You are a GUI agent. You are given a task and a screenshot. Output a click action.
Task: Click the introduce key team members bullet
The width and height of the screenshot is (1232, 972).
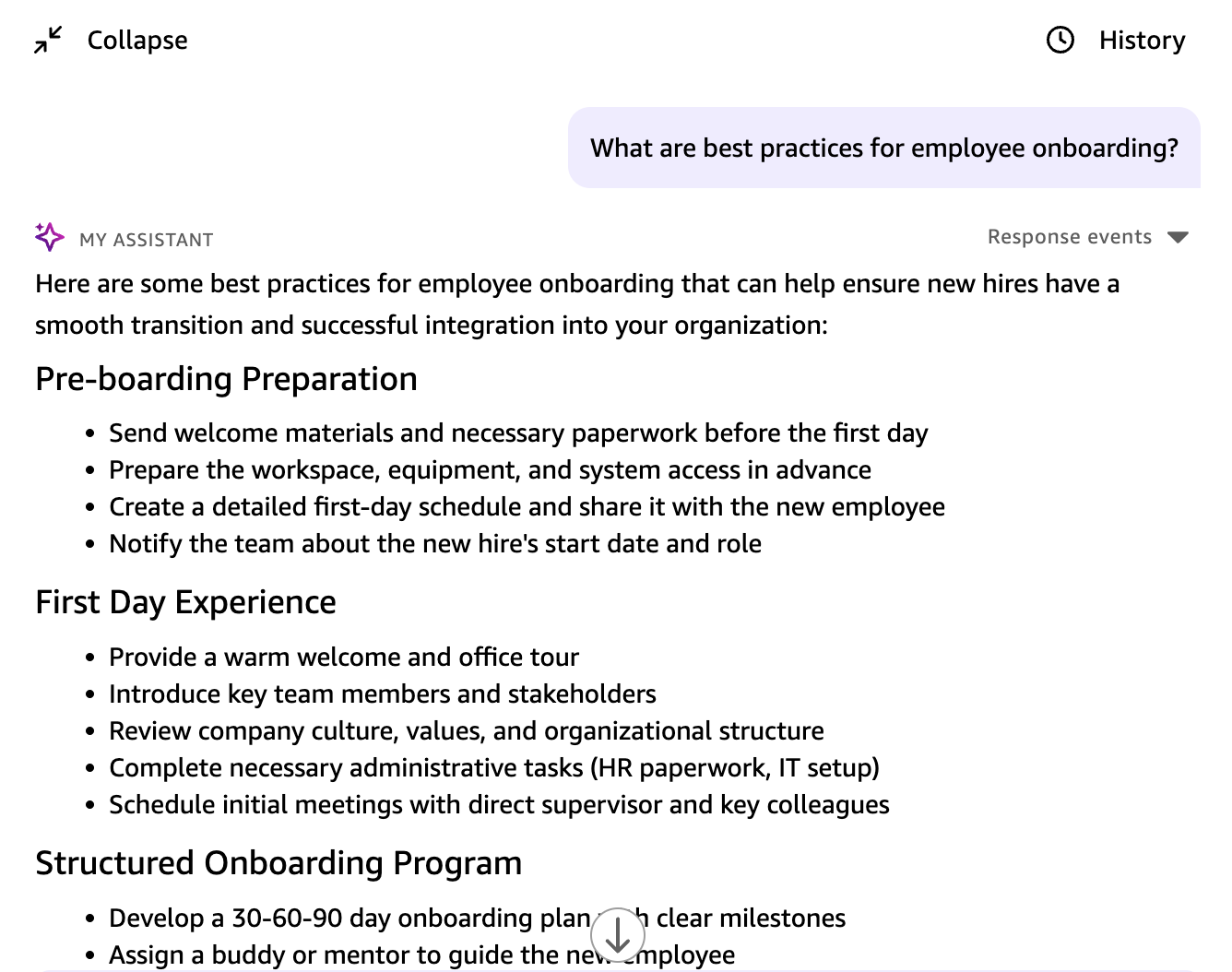pos(383,694)
